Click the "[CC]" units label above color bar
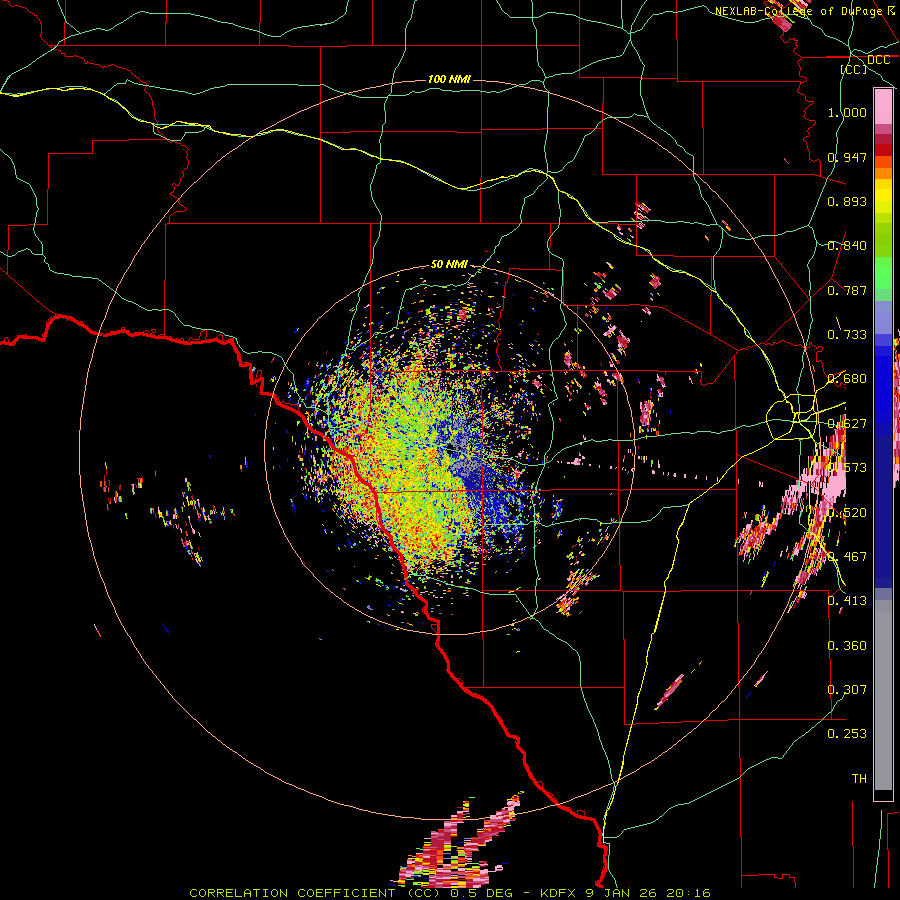This screenshot has height=900, width=900. pos(854,69)
